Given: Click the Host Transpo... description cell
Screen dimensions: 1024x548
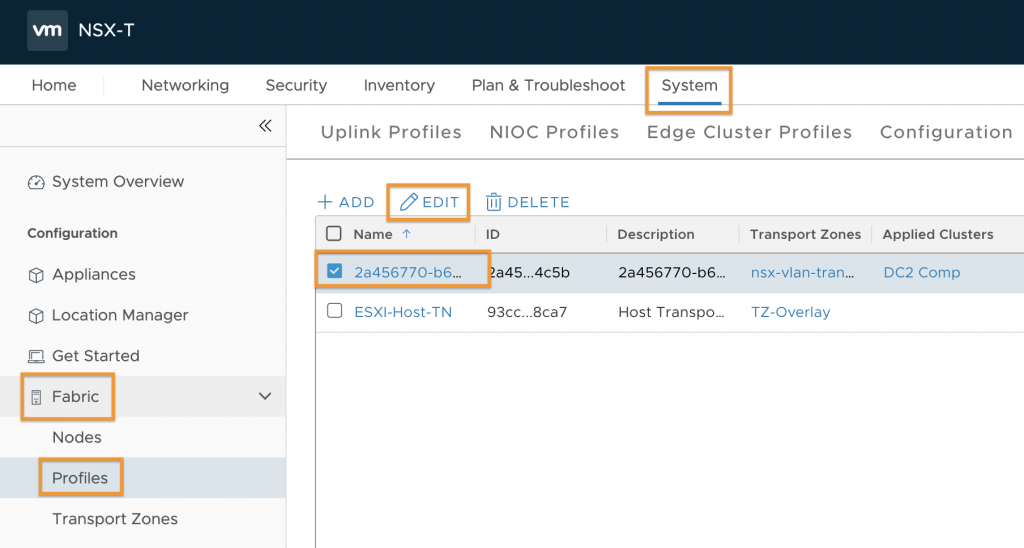Looking at the screenshot, I should click(x=671, y=312).
